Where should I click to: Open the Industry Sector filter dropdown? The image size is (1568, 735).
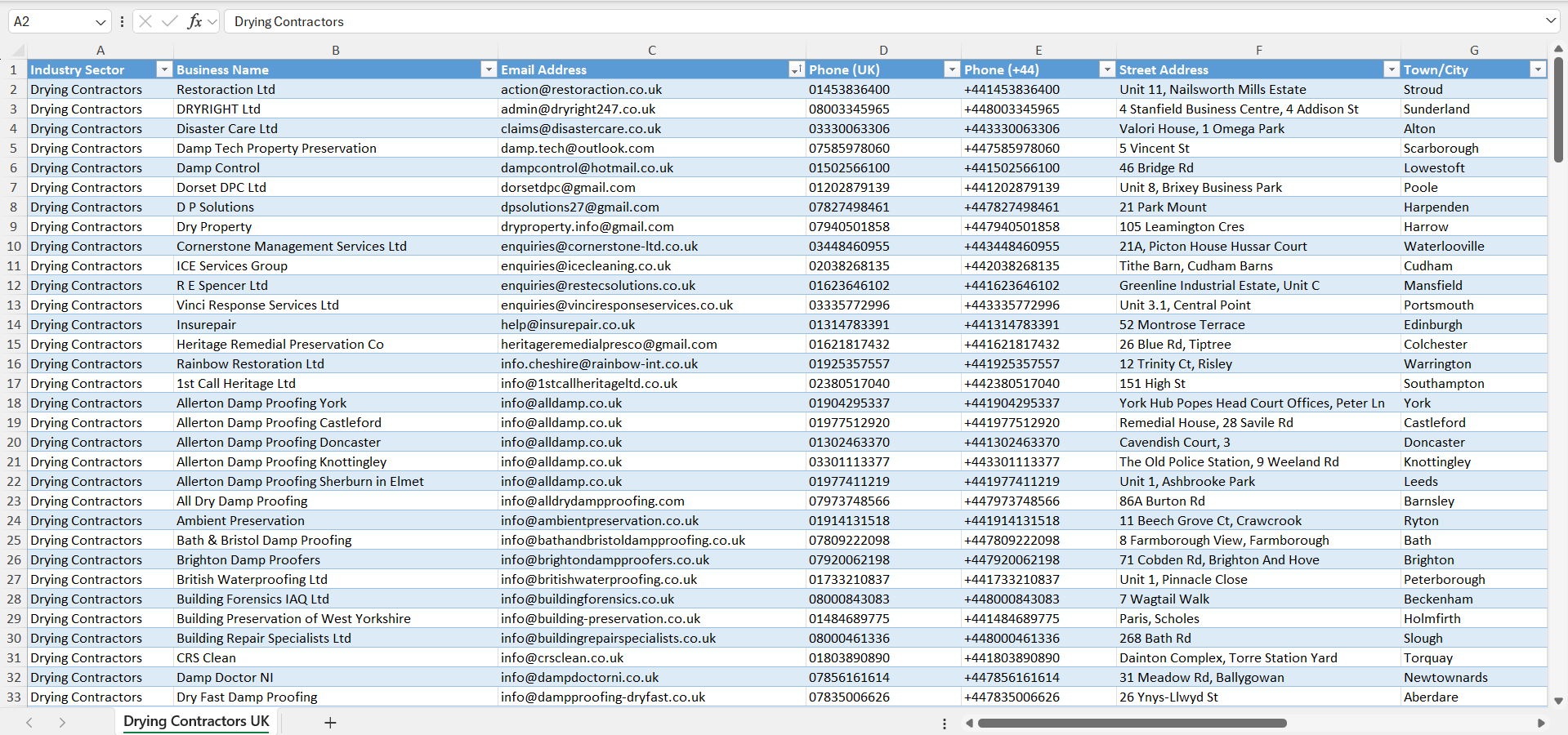coord(163,69)
